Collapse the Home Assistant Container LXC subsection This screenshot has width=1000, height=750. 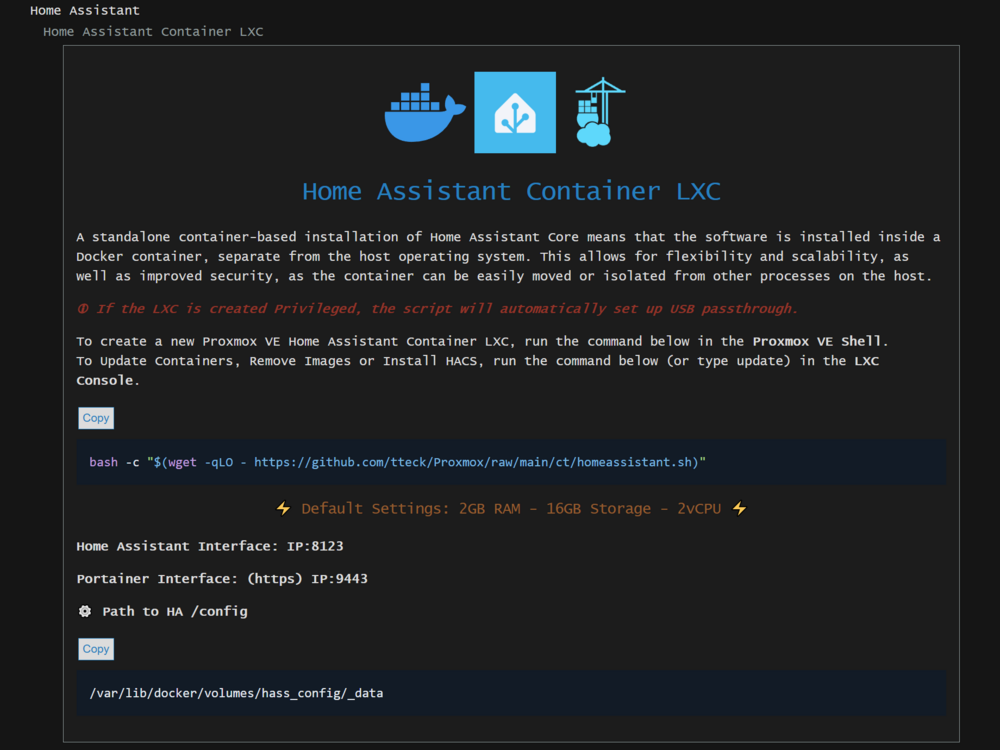tap(153, 32)
